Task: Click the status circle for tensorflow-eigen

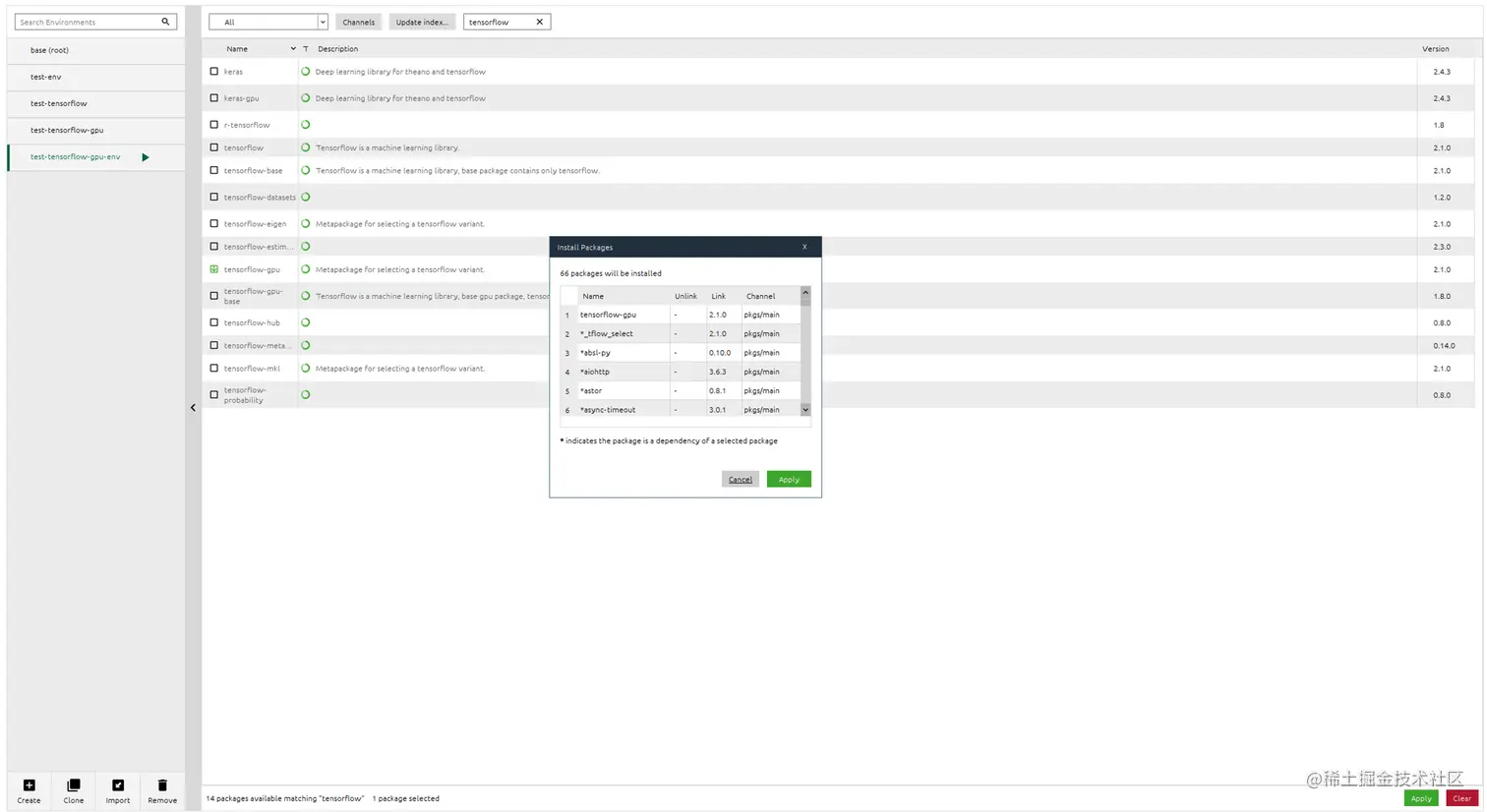Action: click(x=305, y=223)
